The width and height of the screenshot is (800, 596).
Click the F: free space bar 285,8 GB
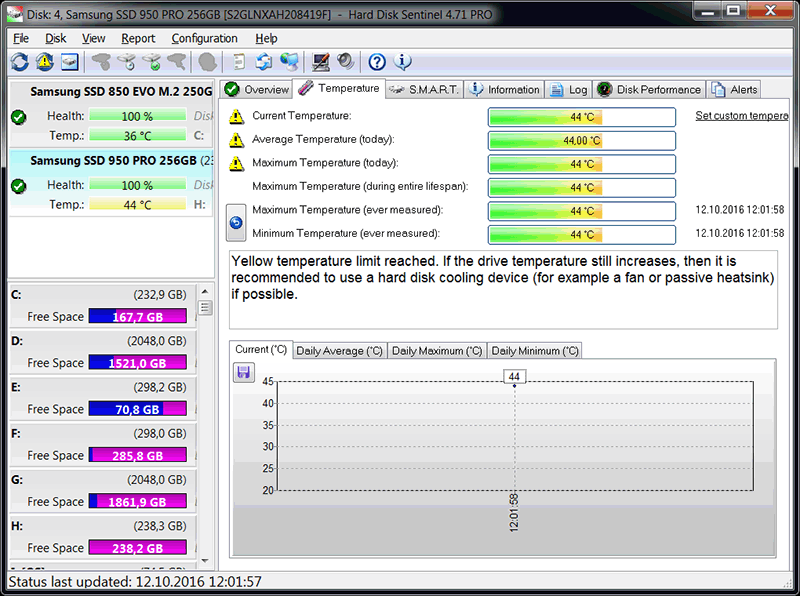138,455
